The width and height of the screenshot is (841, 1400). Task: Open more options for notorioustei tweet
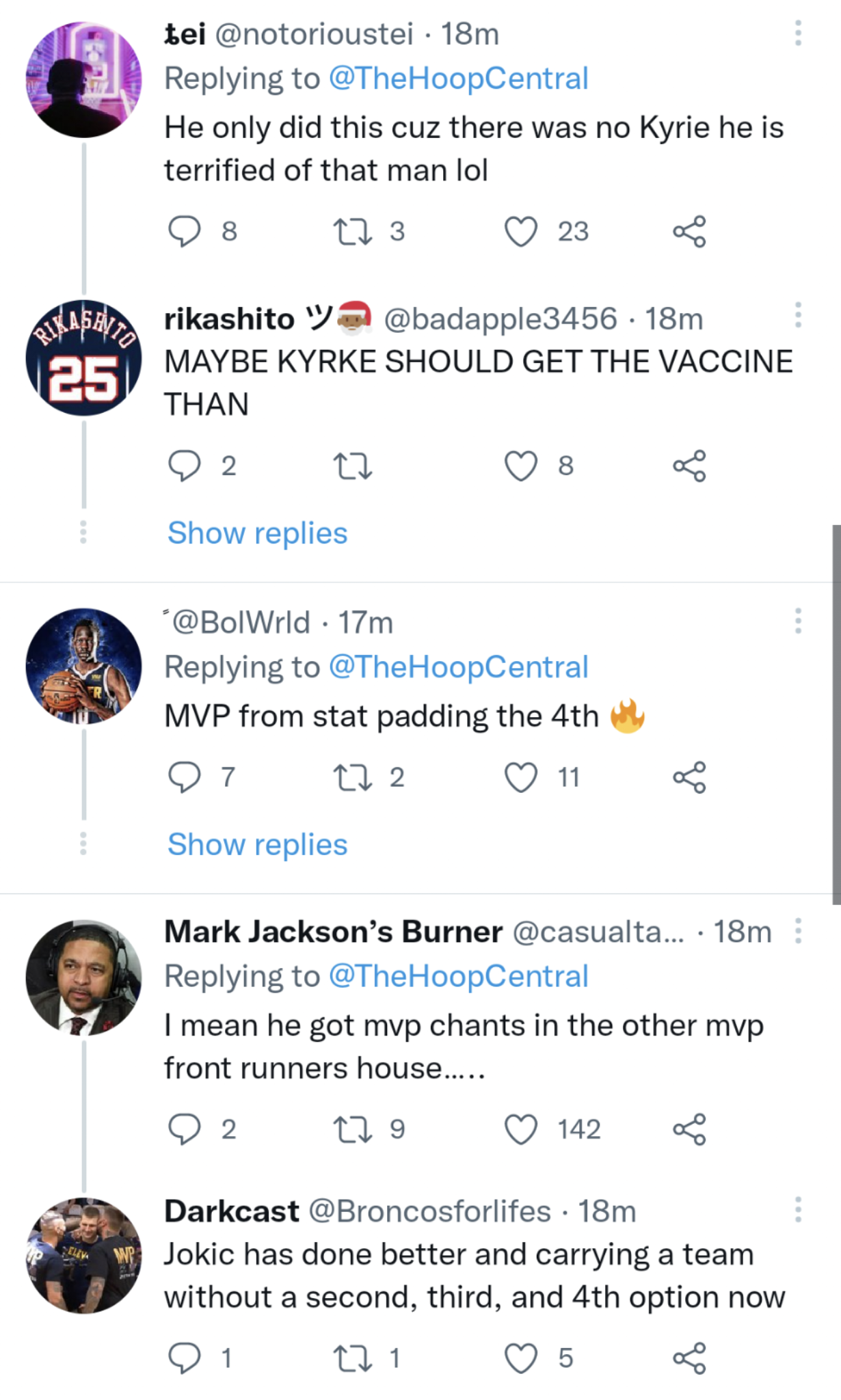point(798,33)
